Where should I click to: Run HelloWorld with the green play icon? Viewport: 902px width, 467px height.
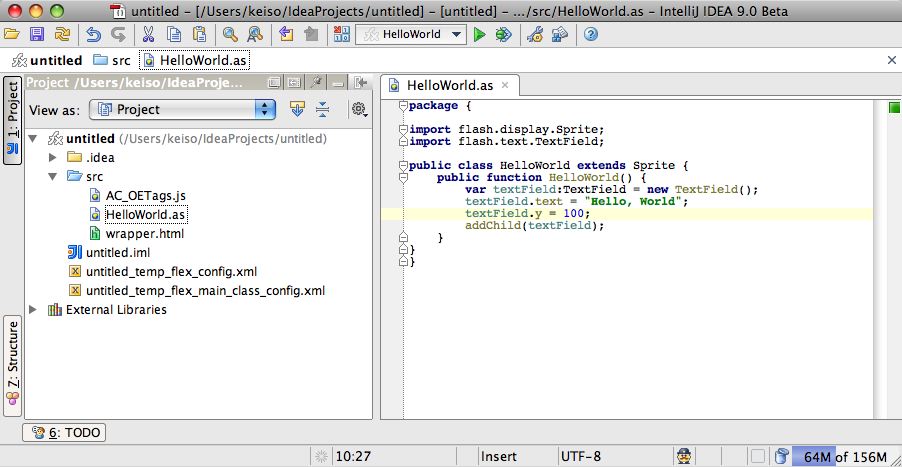pyautogui.click(x=480, y=35)
